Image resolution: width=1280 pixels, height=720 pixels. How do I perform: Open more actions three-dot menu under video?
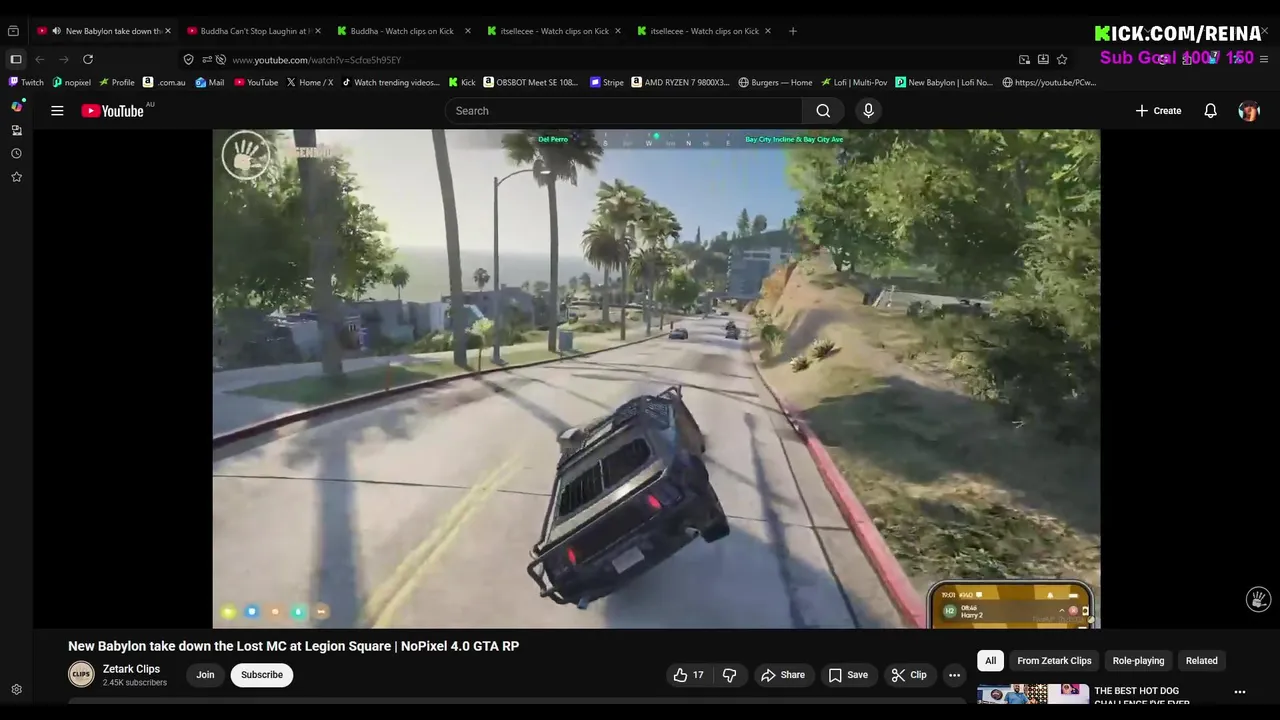pos(954,675)
